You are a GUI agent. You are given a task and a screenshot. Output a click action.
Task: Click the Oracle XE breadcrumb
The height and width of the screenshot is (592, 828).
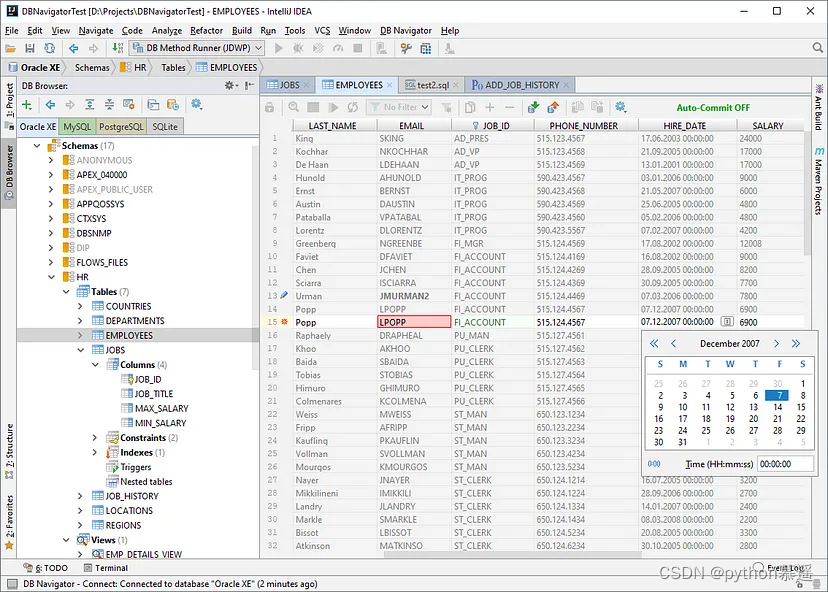[x=34, y=68]
